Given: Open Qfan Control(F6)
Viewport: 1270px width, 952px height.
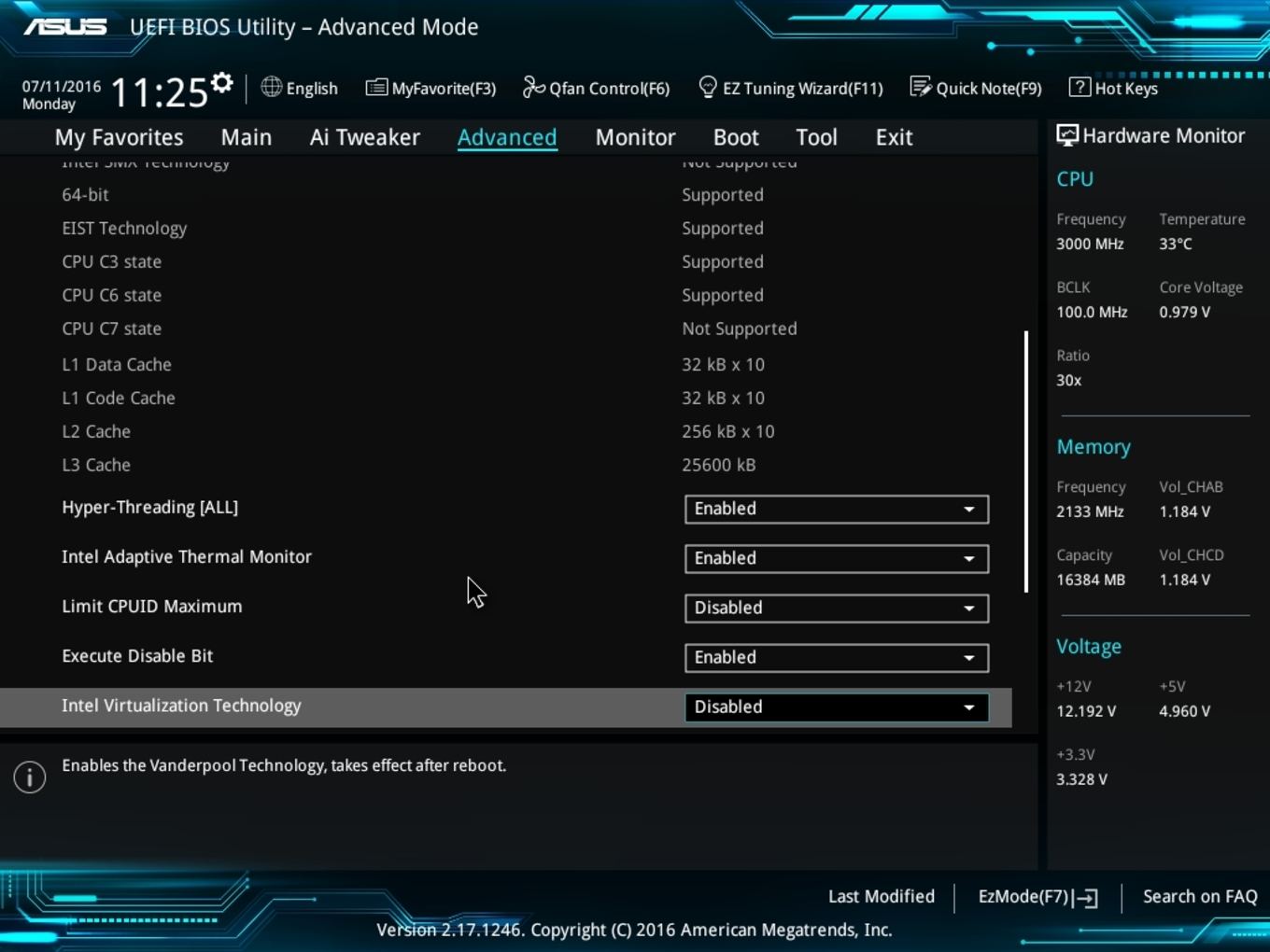Looking at the screenshot, I should (596, 88).
